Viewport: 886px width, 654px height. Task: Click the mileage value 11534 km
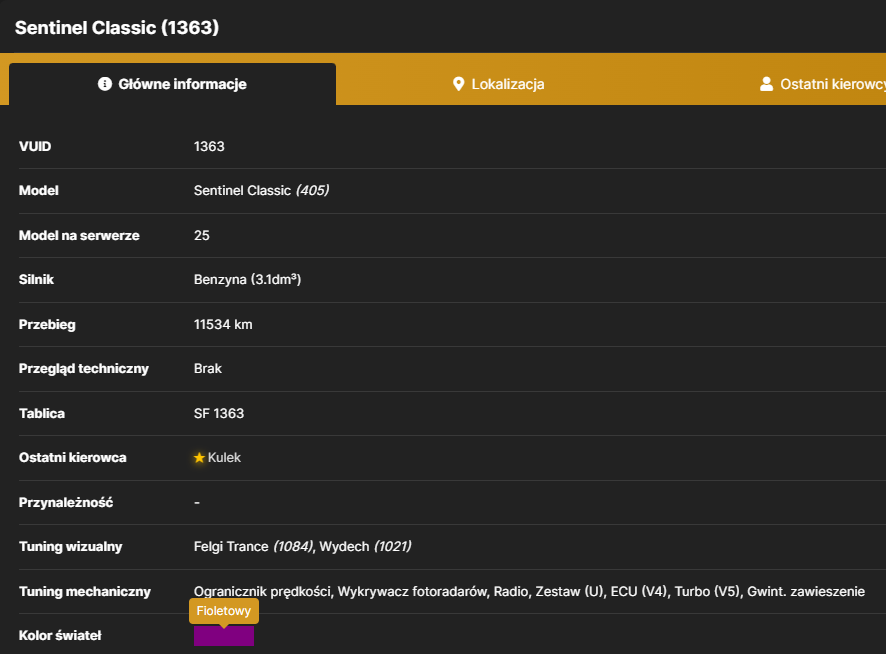pyautogui.click(x=223, y=324)
